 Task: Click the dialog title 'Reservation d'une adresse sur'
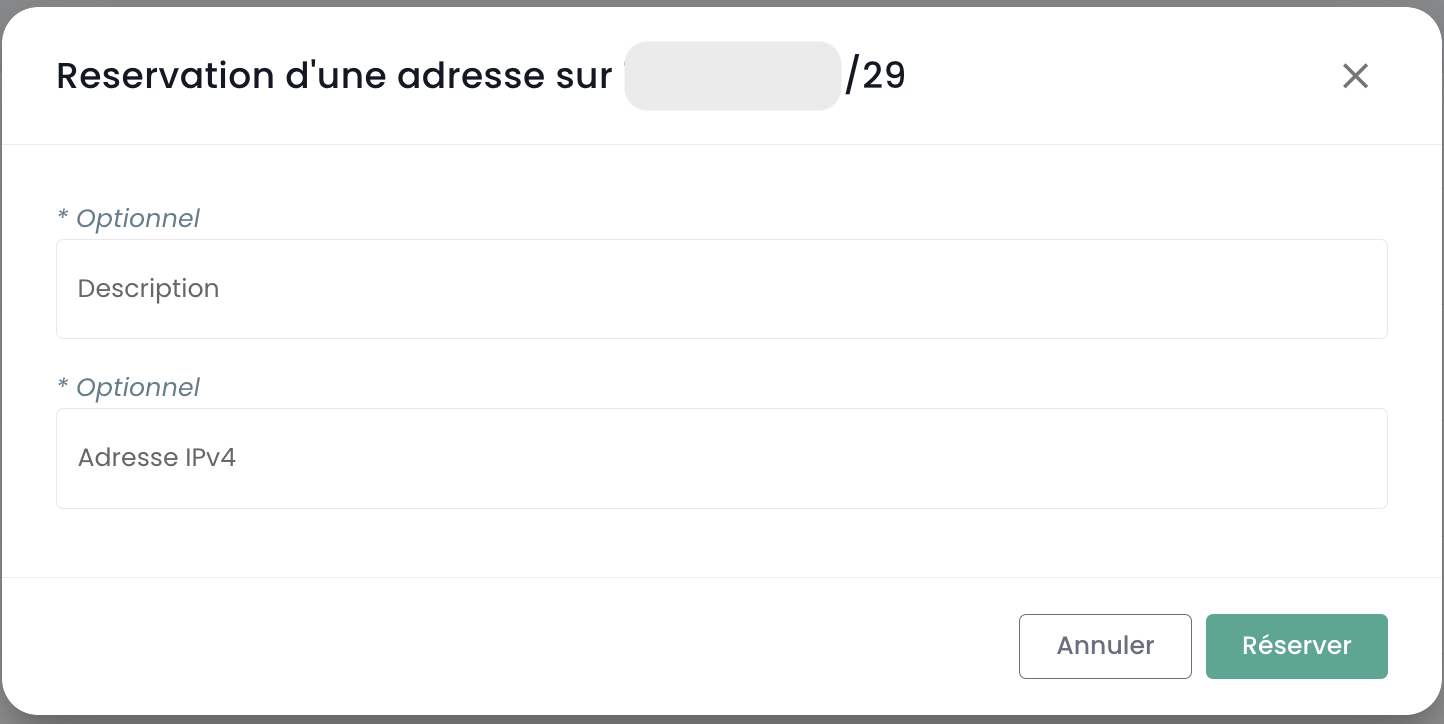click(x=333, y=76)
